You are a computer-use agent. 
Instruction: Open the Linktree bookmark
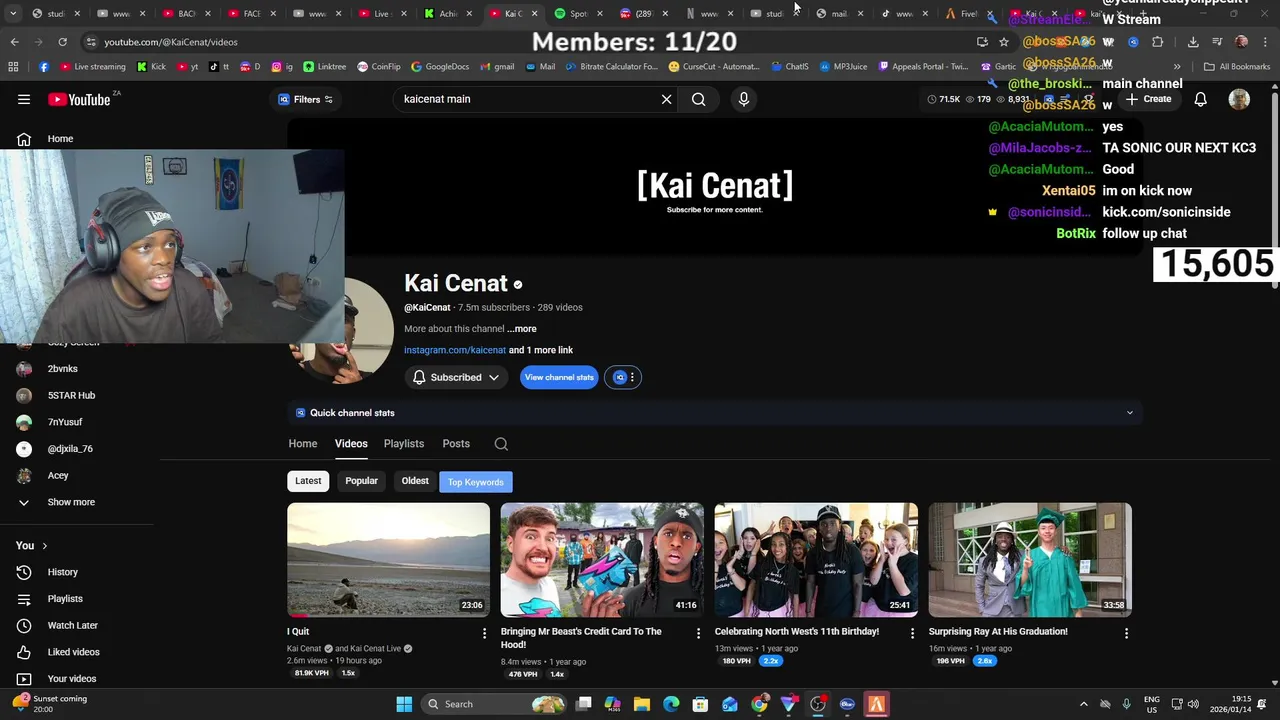(324, 67)
